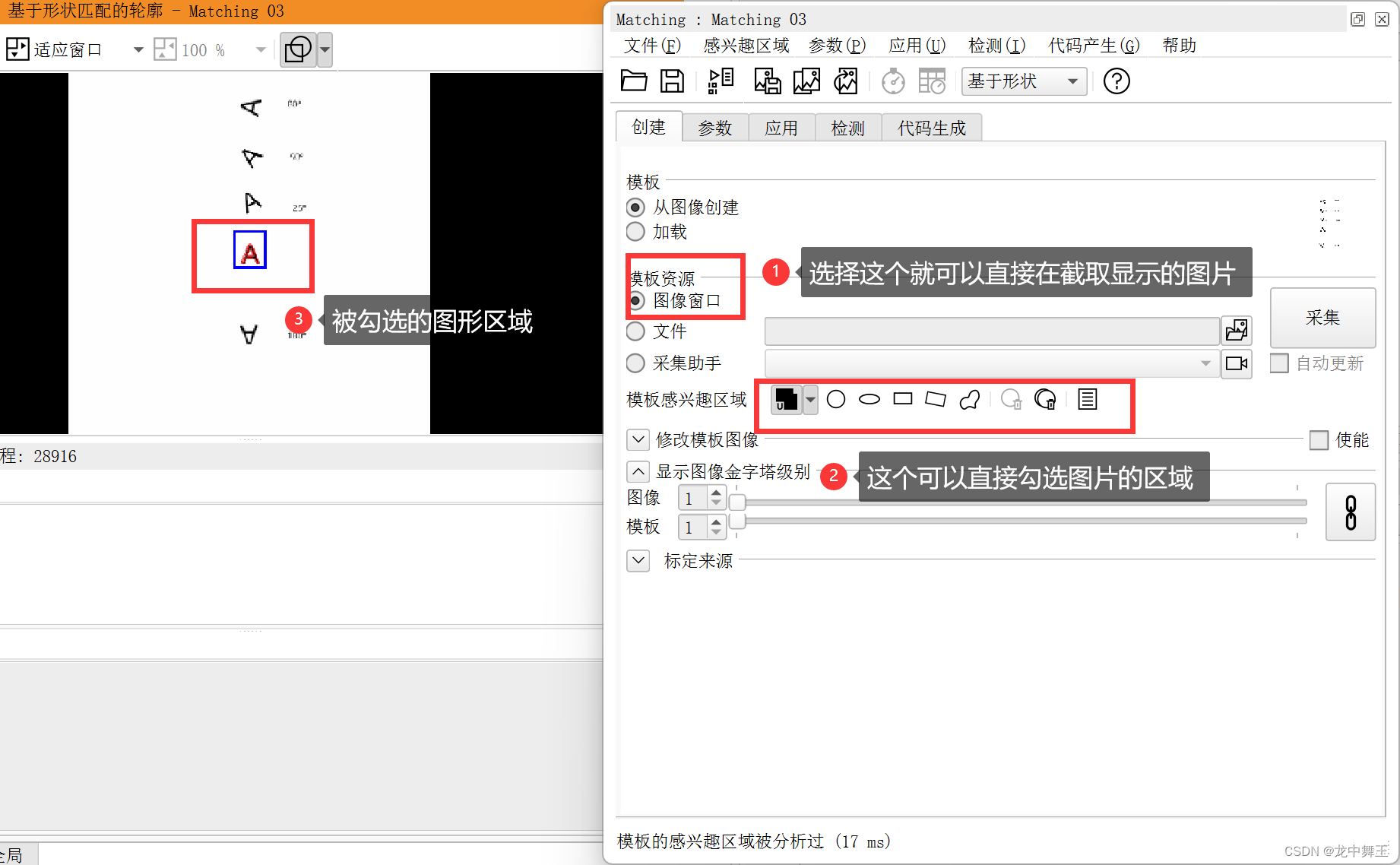Click the 模板 pyramid level slider handle
The height and width of the screenshot is (865, 1400).
coord(737,521)
